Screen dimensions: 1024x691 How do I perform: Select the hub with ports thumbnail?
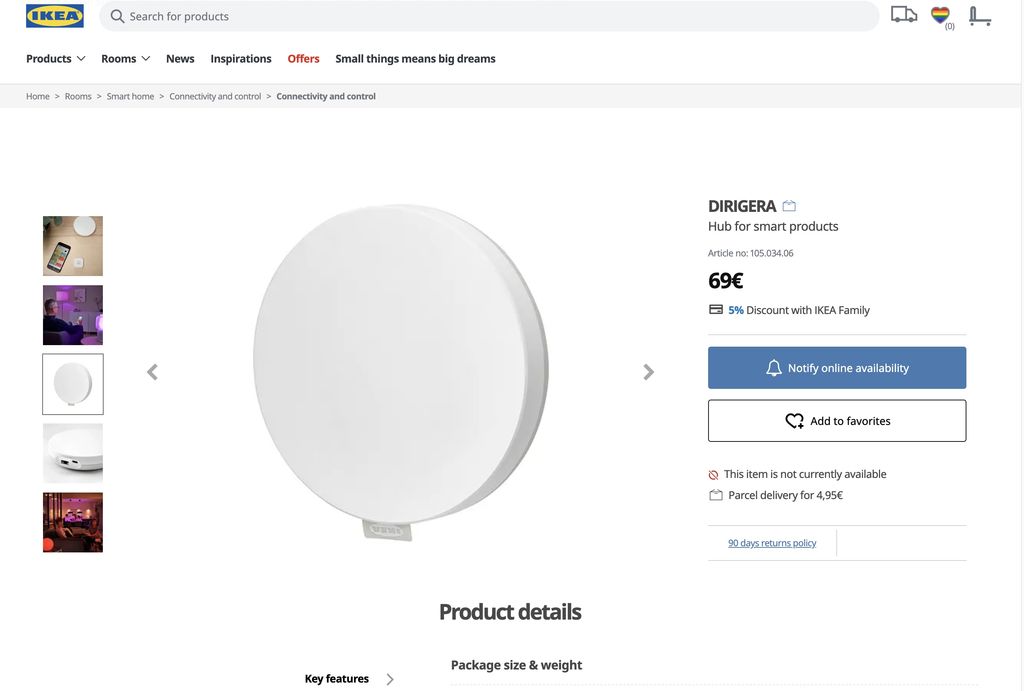point(73,453)
